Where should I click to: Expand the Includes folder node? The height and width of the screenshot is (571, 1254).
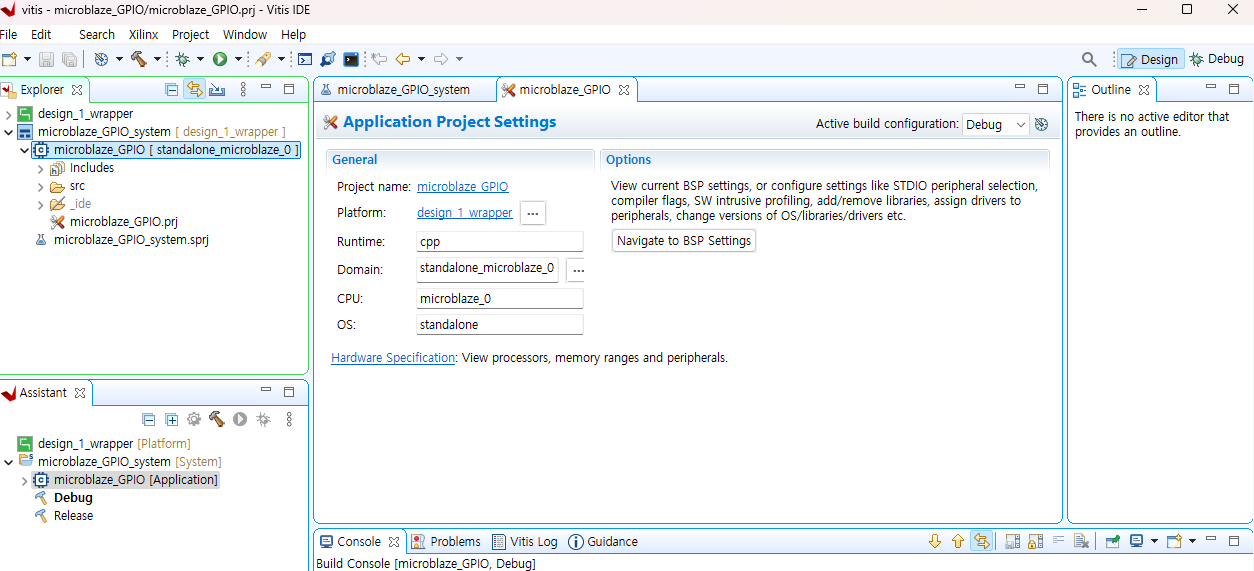[41, 168]
